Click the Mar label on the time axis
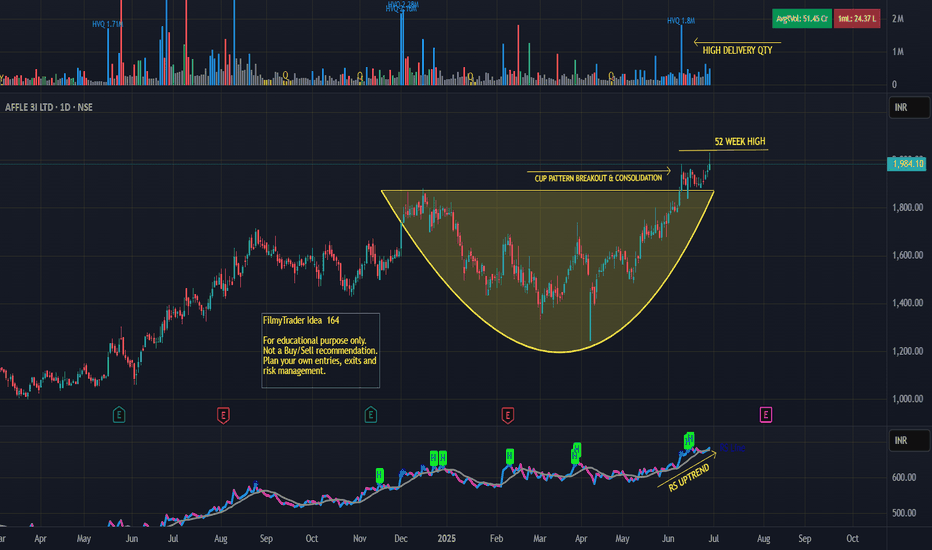This screenshot has width=932, height=550. point(540,539)
